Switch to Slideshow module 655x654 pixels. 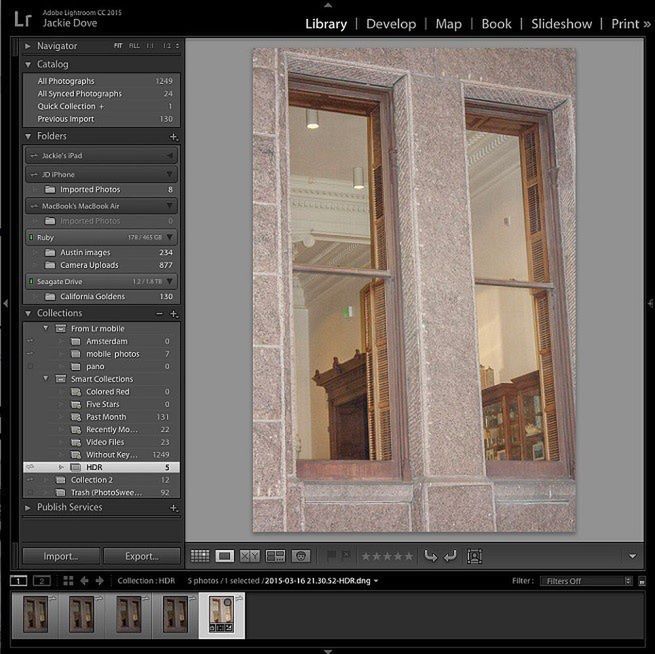pyautogui.click(x=561, y=24)
